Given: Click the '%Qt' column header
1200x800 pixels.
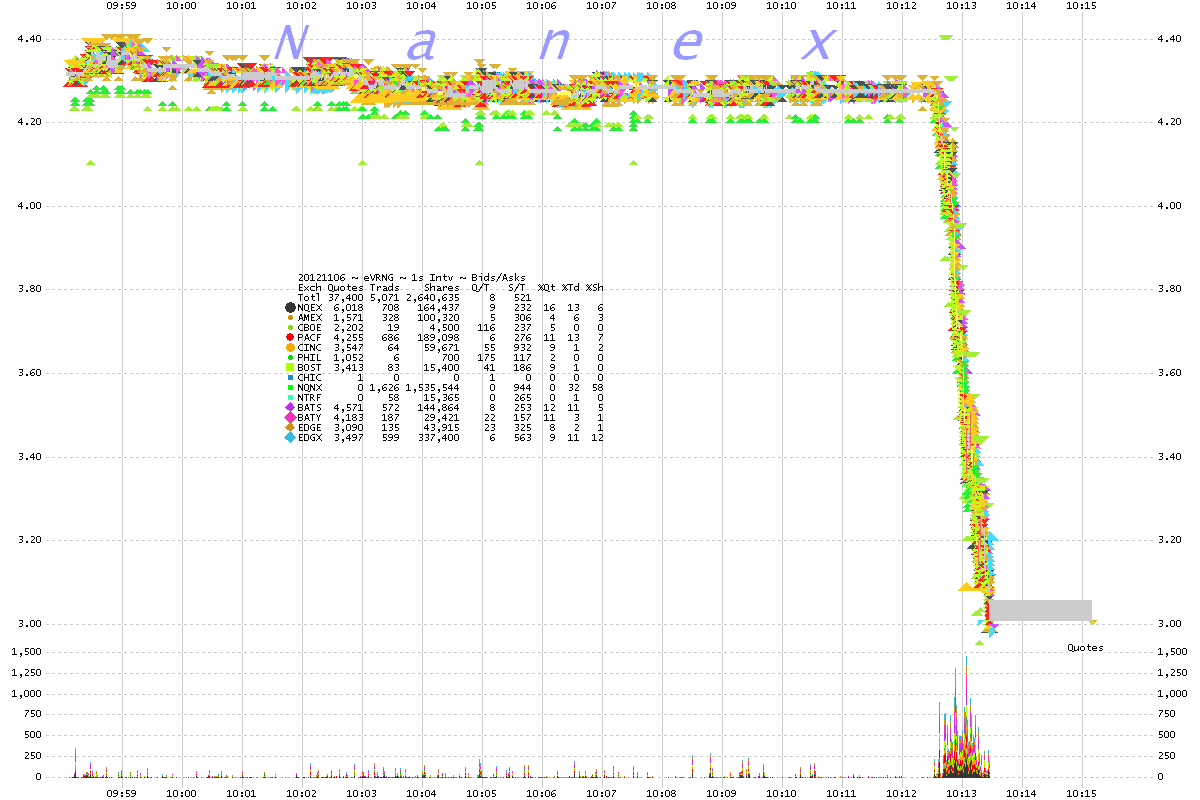Looking at the screenshot, I should click(549, 287).
